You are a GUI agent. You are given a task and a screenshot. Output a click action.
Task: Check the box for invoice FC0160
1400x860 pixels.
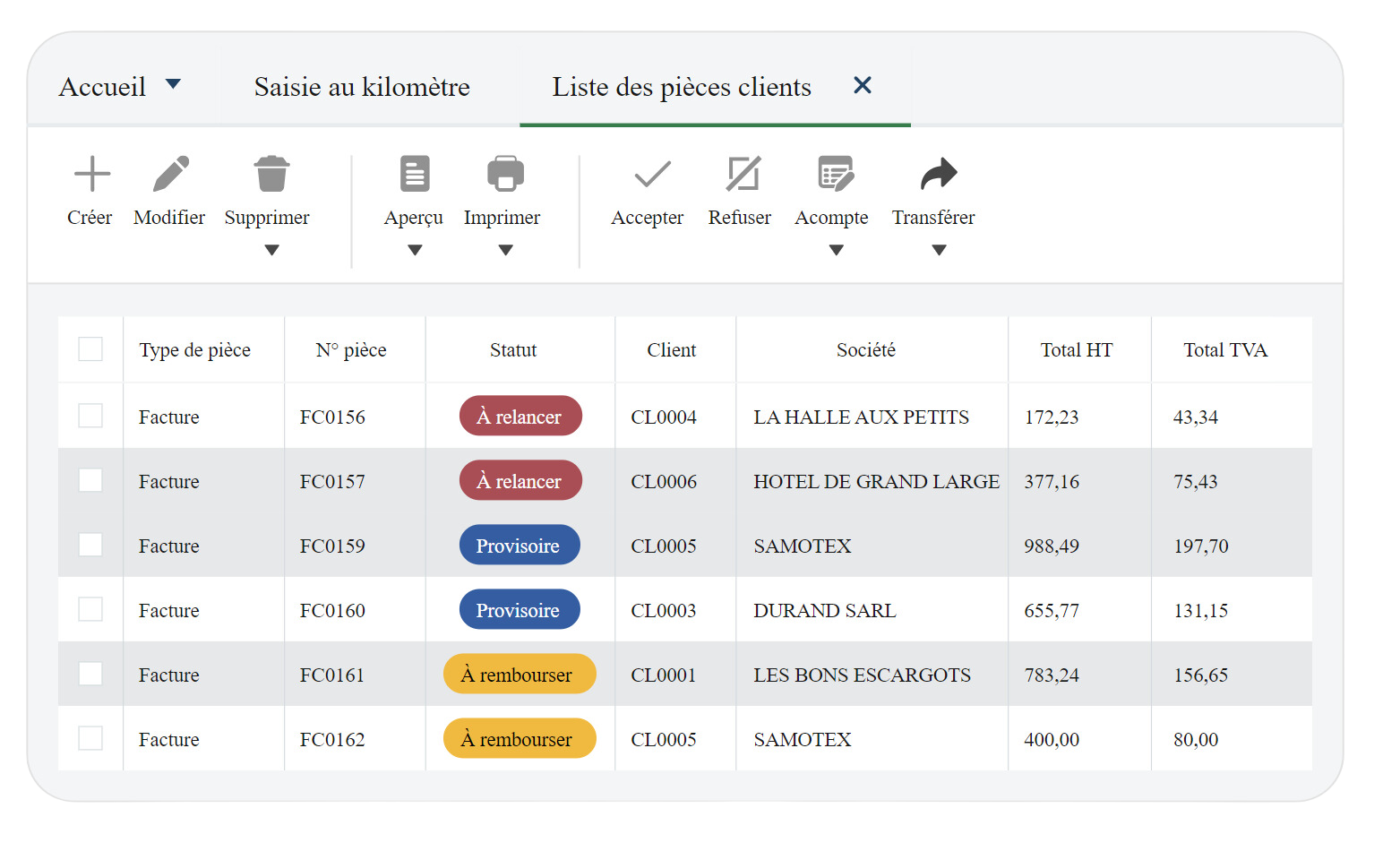(x=90, y=609)
